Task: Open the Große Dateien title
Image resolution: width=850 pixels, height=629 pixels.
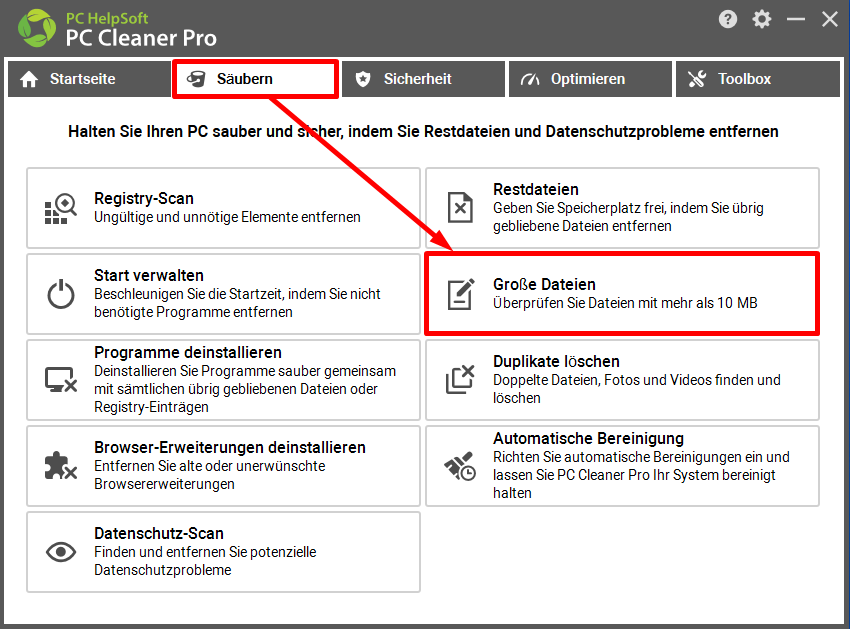Action: coord(544,285)
